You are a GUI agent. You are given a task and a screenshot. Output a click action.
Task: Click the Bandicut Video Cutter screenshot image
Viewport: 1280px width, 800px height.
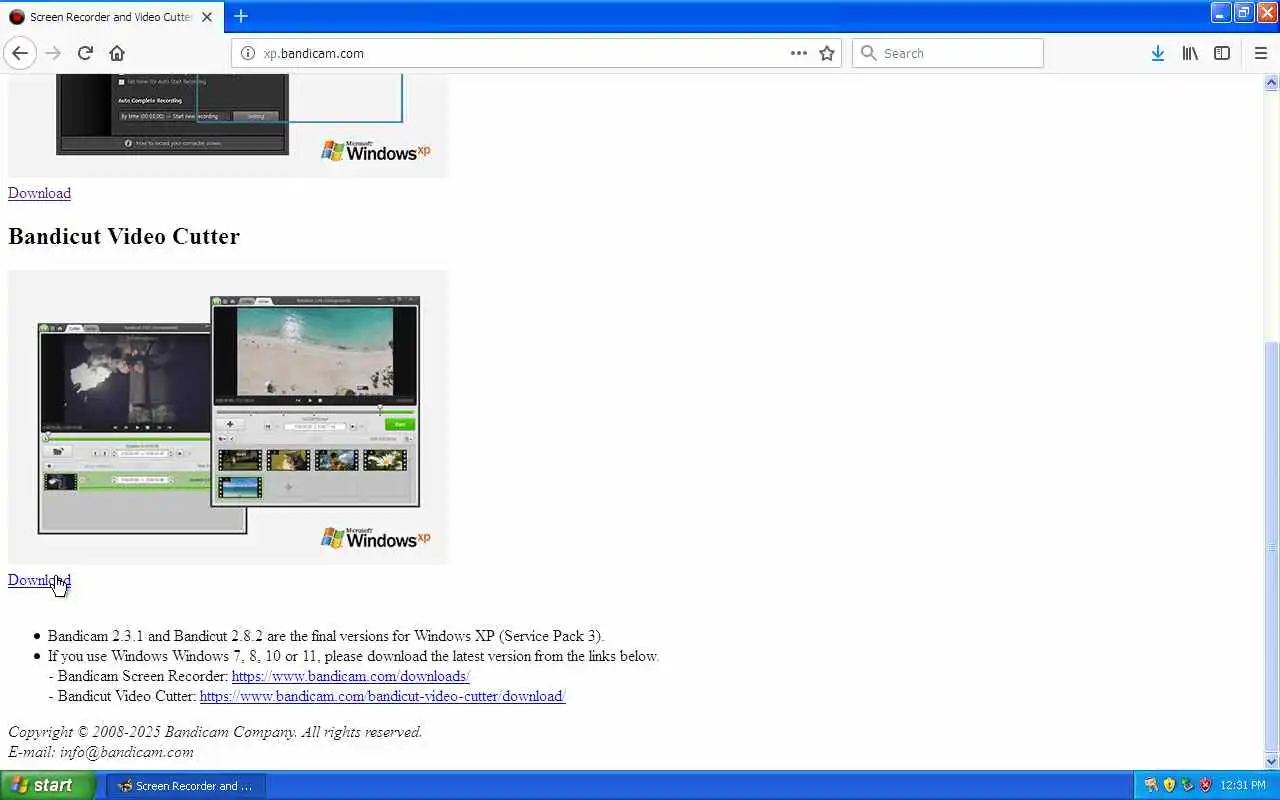[228, 417]
